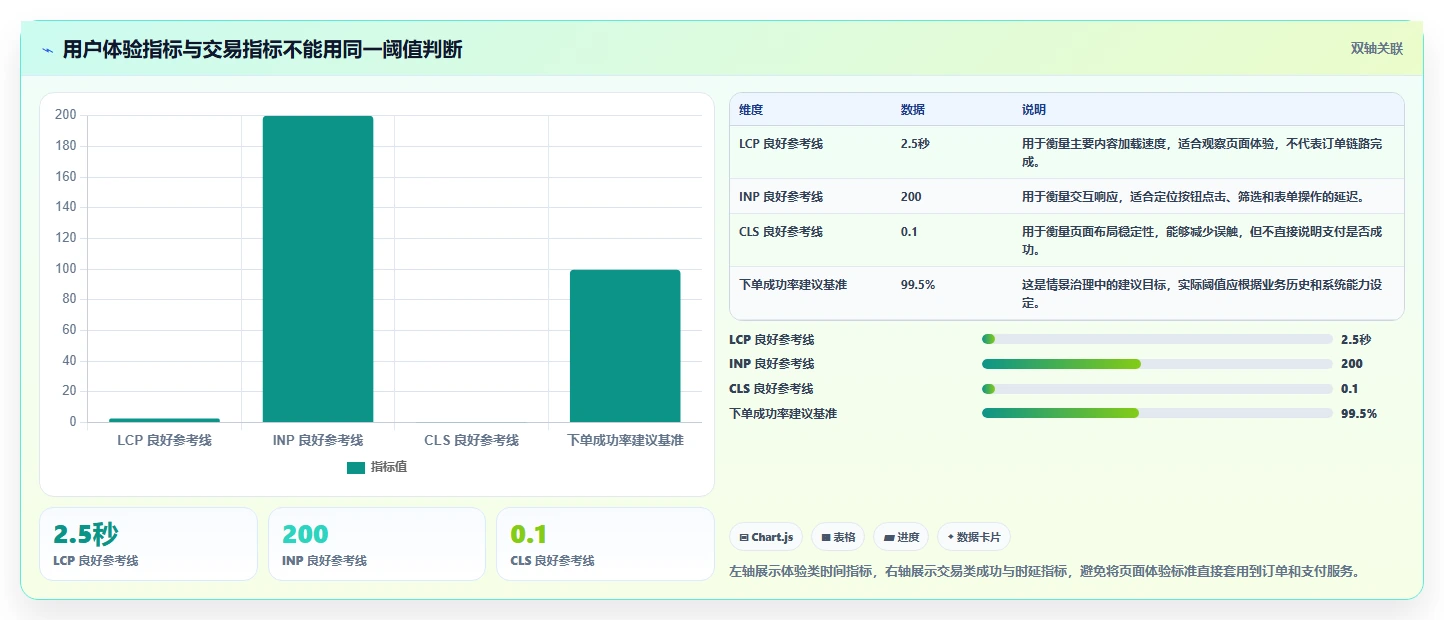Click the small LCP 良好参考线 chart bar

[x=164, y=420]
